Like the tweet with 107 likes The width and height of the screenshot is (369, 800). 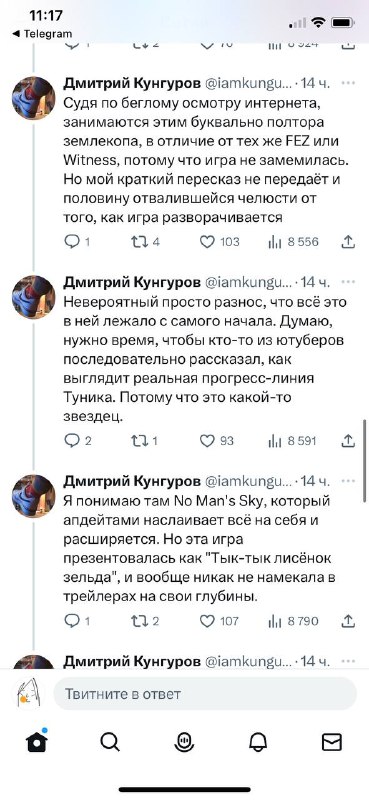click(x=207, y=620)
